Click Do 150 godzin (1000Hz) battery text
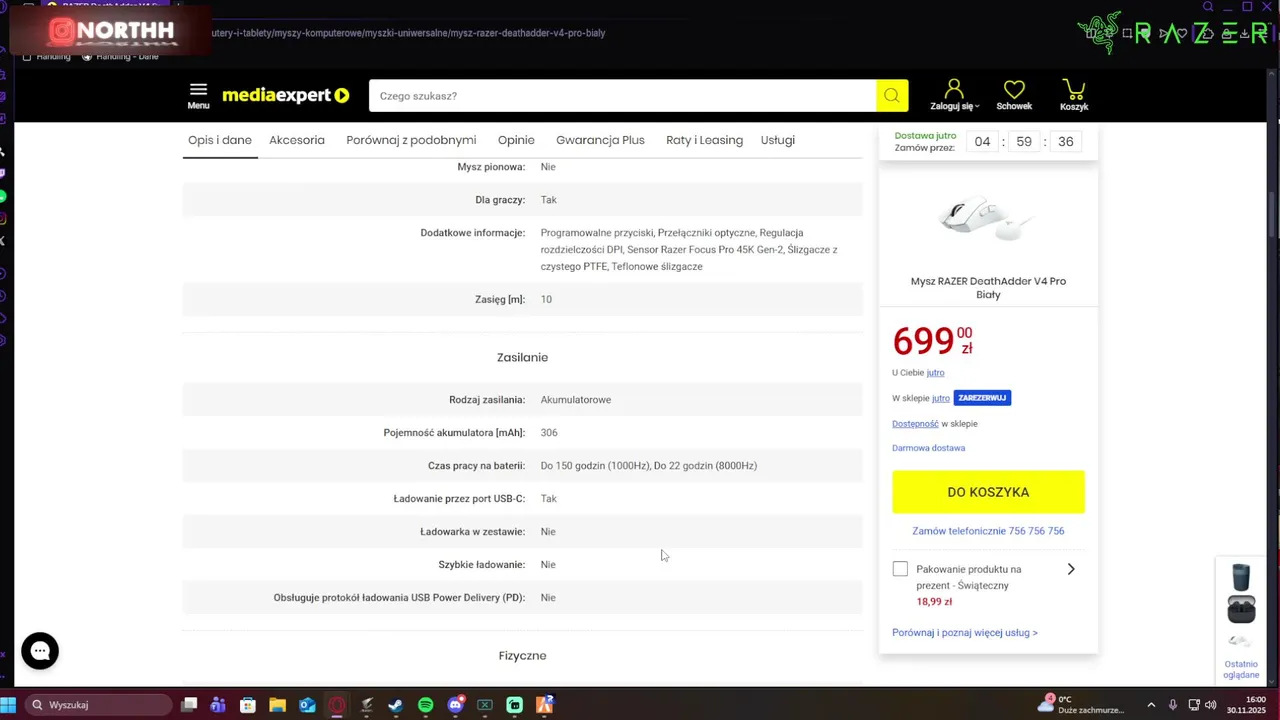Image resolution: width=1280 pixels, height=720 pixels. pos(595,466)
